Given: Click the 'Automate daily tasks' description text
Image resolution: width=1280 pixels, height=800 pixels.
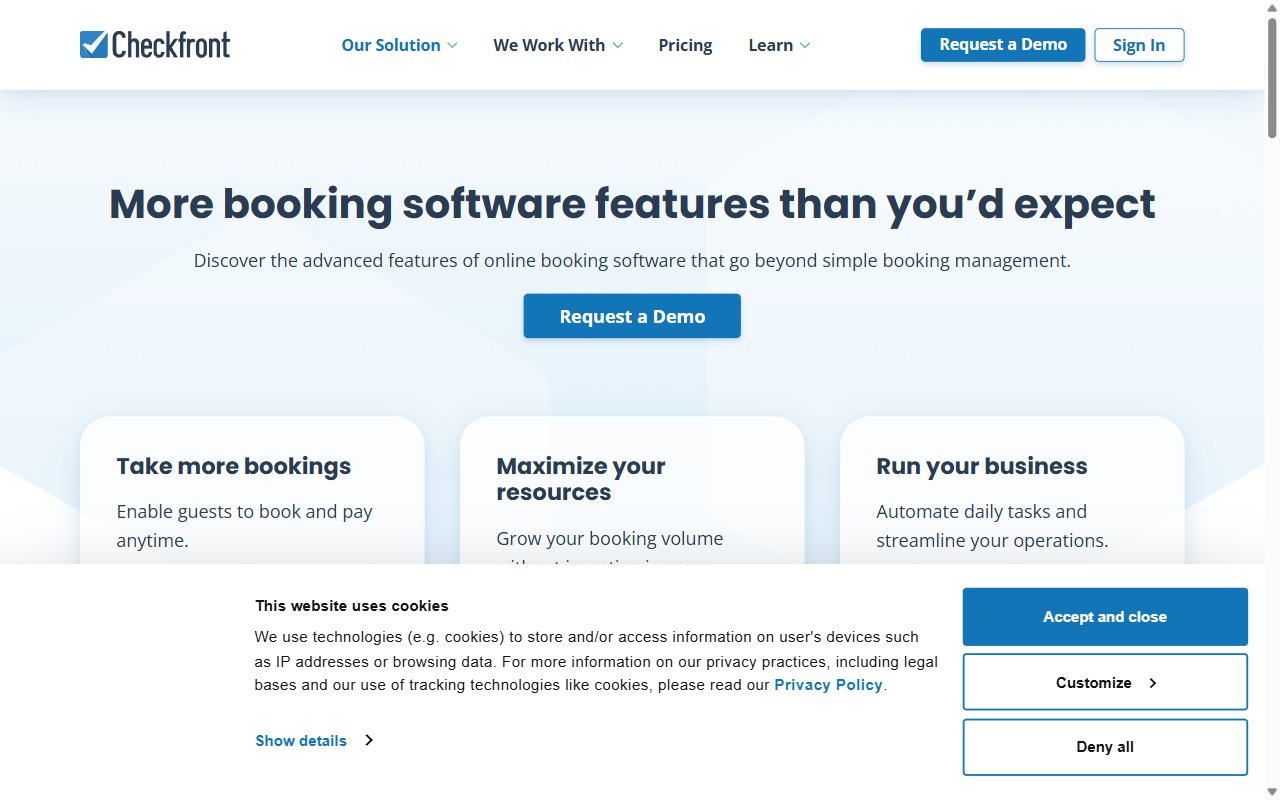Looking at the screenshot, I should pos(993,526).
